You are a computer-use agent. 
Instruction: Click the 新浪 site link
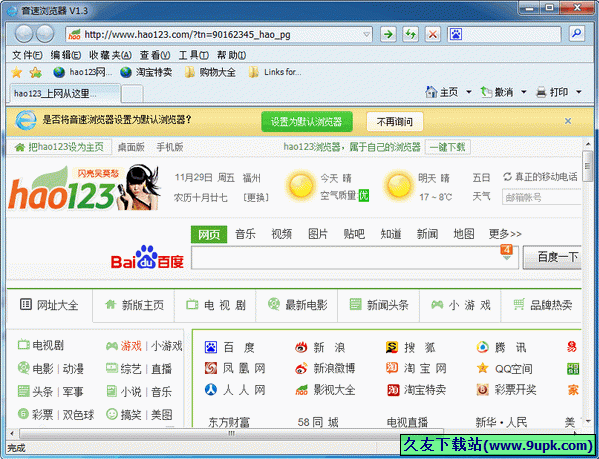pyautogui.click(x=321, y=347)
